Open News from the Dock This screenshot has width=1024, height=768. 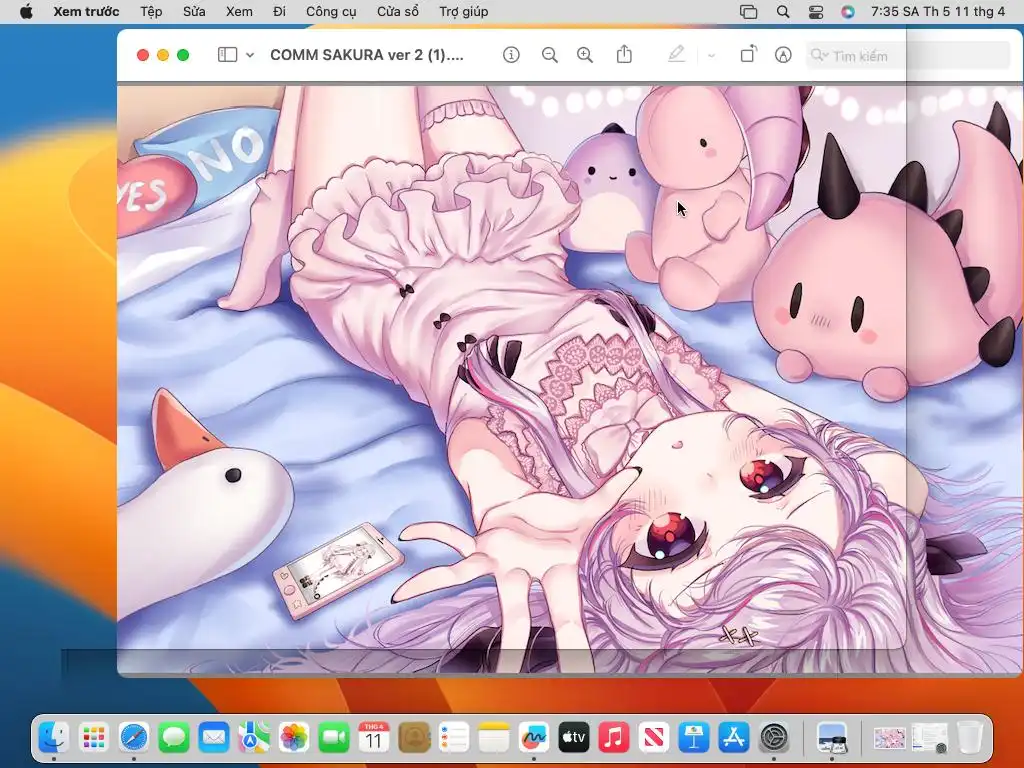[x=654, y=737]
